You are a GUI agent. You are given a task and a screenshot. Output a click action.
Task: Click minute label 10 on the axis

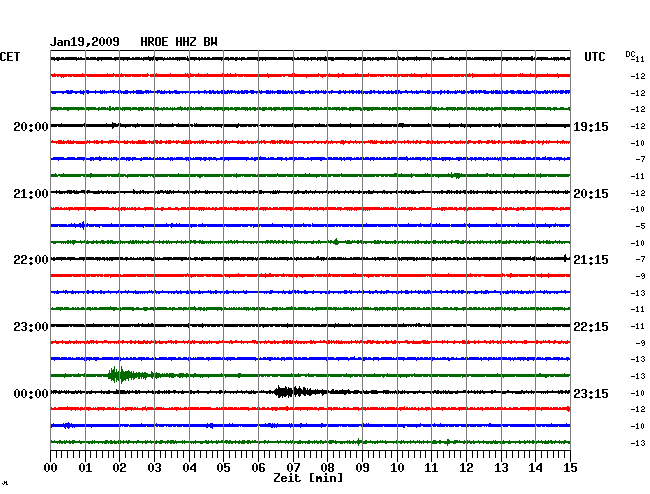click(x=397, y=468)
